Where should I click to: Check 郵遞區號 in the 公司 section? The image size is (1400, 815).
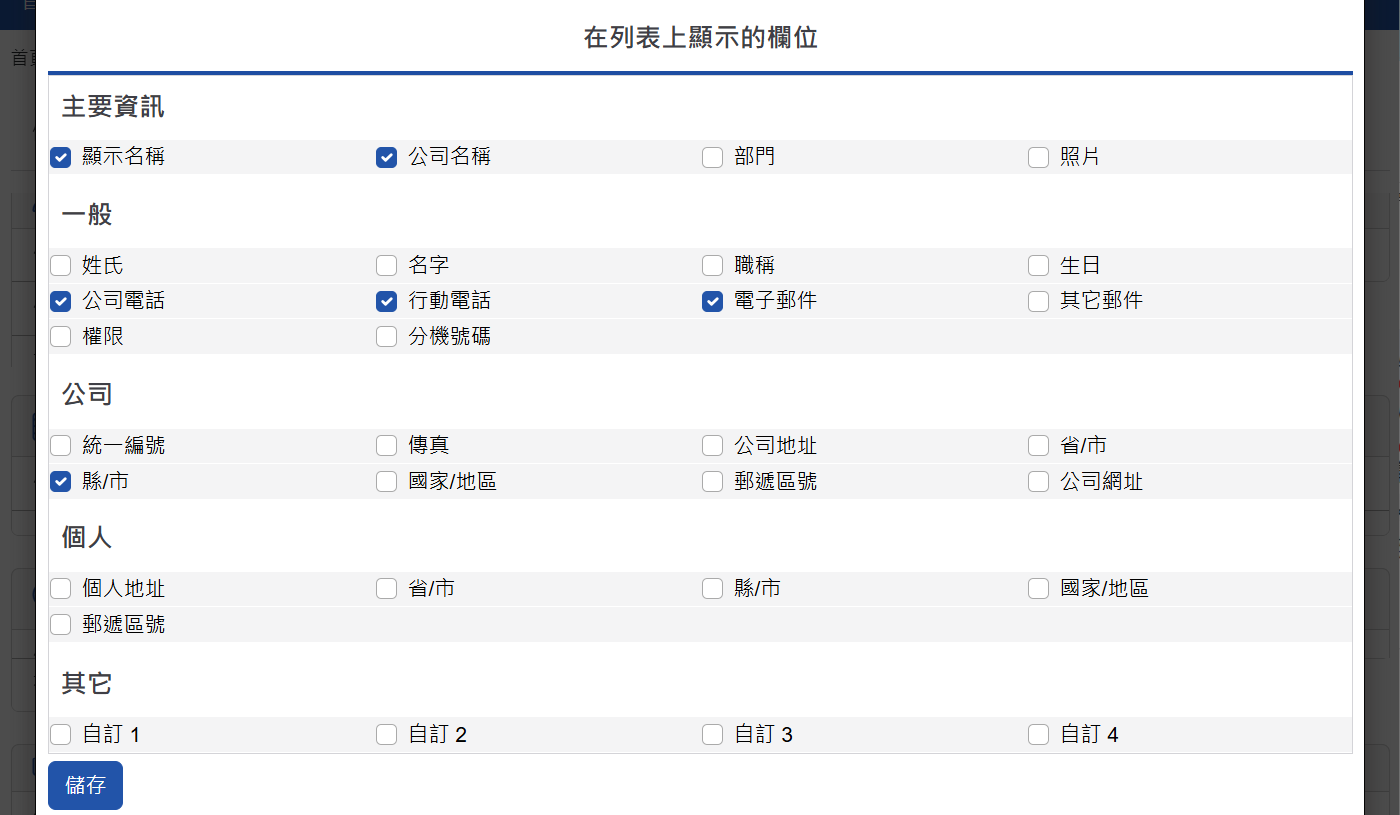713,482
